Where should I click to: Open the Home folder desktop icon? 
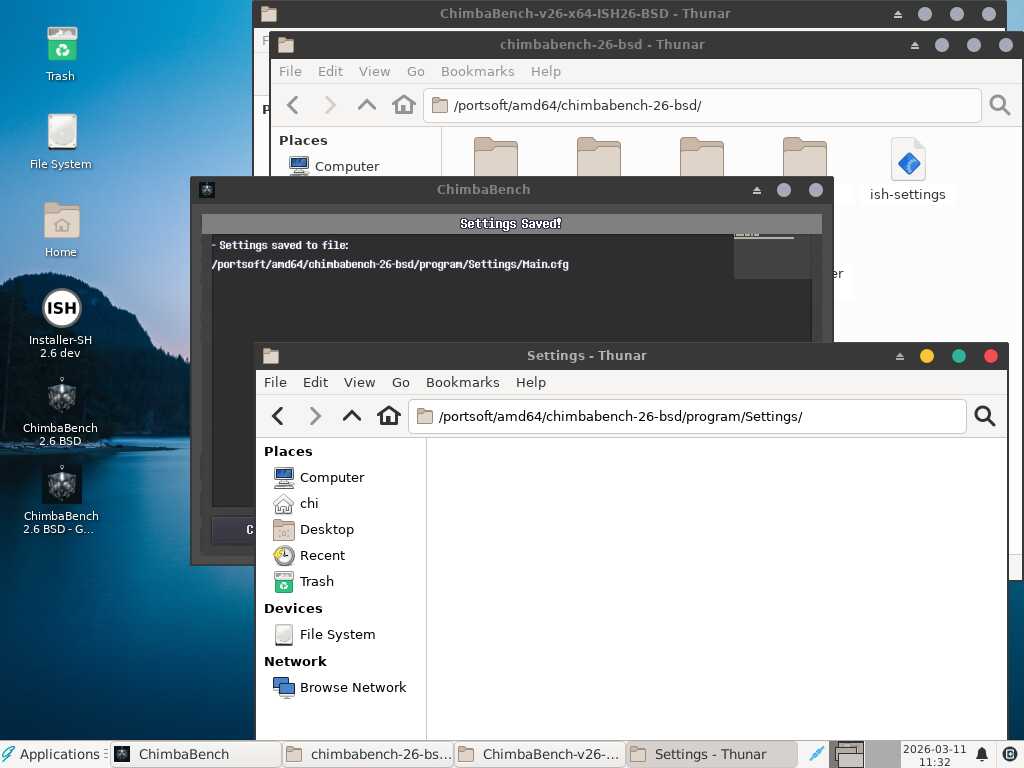[61, 230]
